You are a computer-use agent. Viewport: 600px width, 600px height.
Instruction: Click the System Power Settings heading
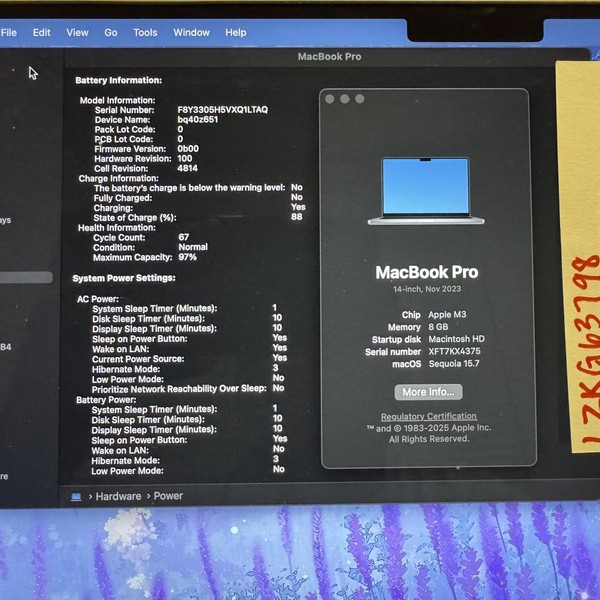pos(124,278)
